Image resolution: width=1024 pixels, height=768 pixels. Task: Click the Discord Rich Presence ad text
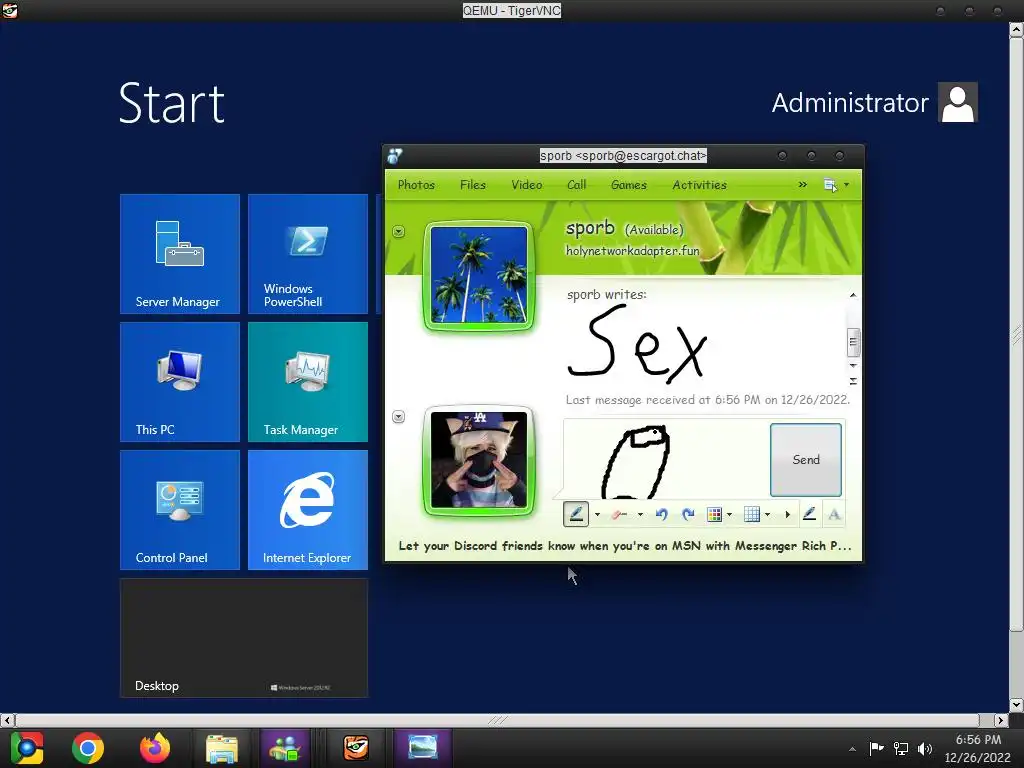pos(624,546)
